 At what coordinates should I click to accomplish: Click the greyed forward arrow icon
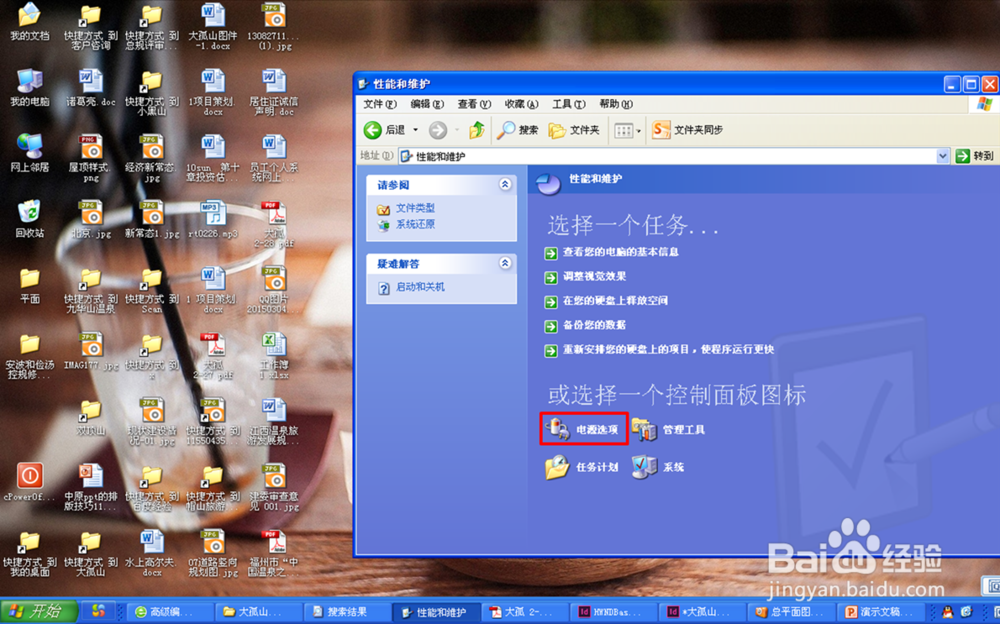coord(438,130)
